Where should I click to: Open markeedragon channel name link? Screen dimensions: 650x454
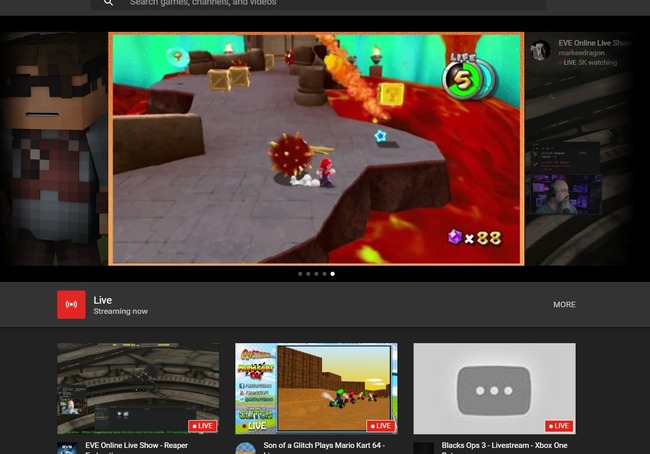581,53
